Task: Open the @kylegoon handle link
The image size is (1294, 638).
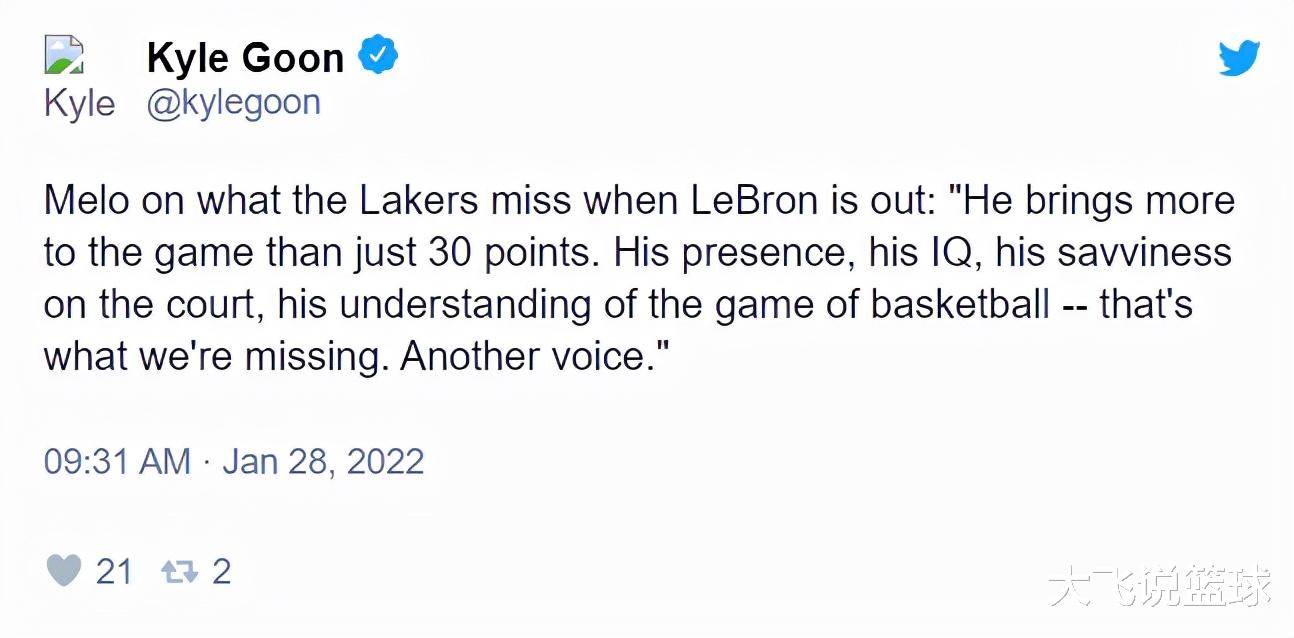Action: 234,102
